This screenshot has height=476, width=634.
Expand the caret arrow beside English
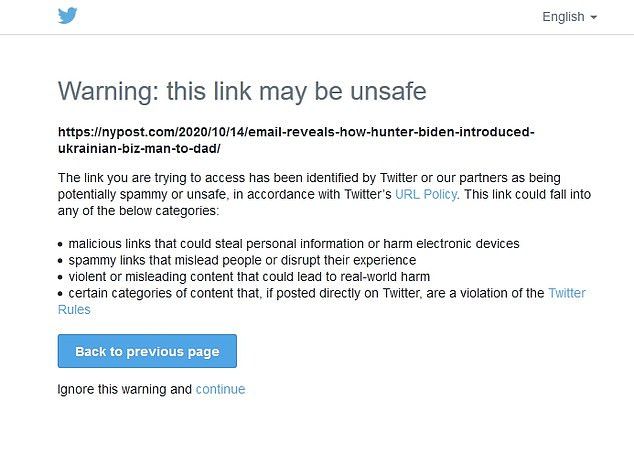click(x=594, y=17)
